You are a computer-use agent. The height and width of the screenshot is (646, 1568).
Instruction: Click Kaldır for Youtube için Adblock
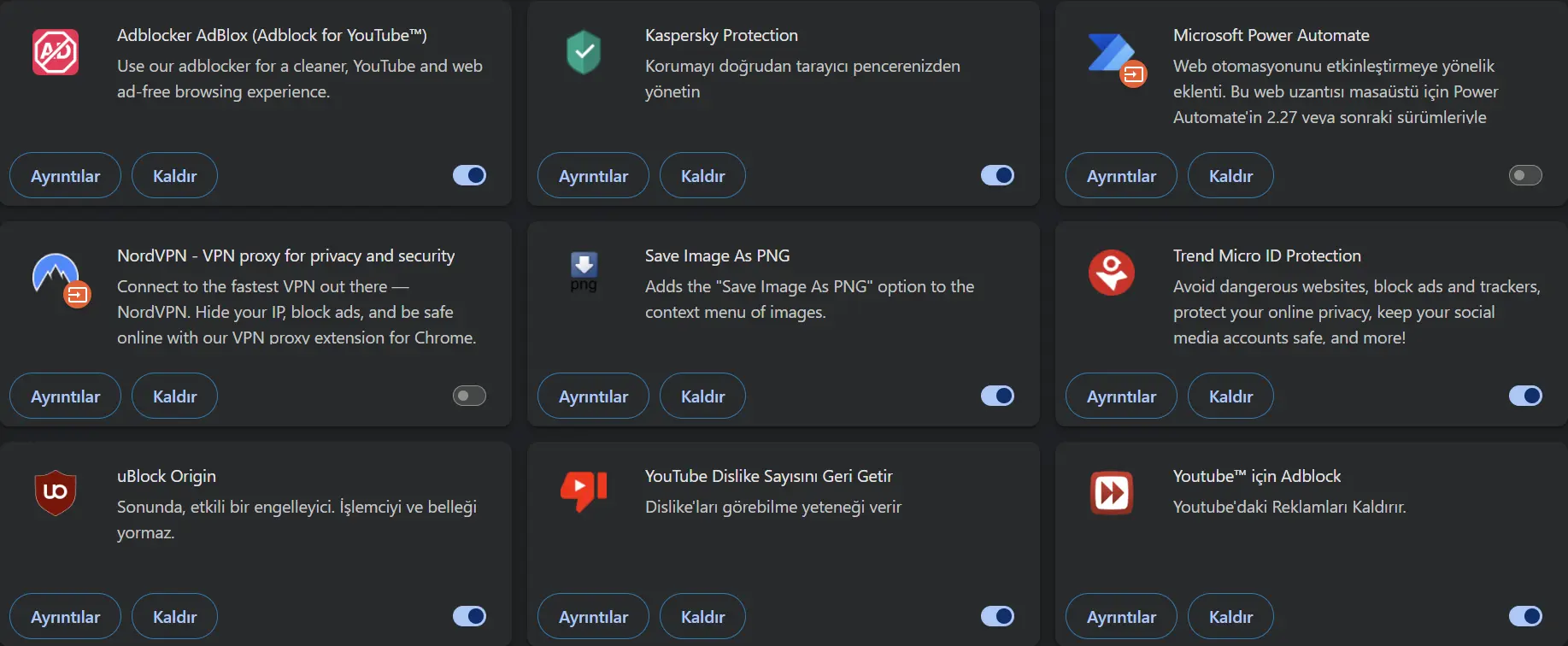(1230, 616)
